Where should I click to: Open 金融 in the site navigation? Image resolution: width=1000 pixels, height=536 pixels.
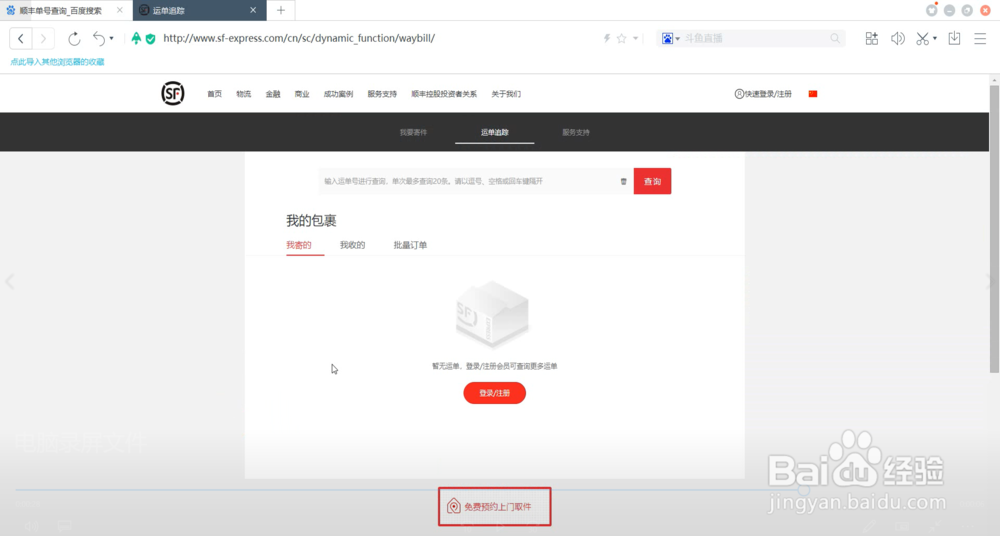[x=273, y=94]
